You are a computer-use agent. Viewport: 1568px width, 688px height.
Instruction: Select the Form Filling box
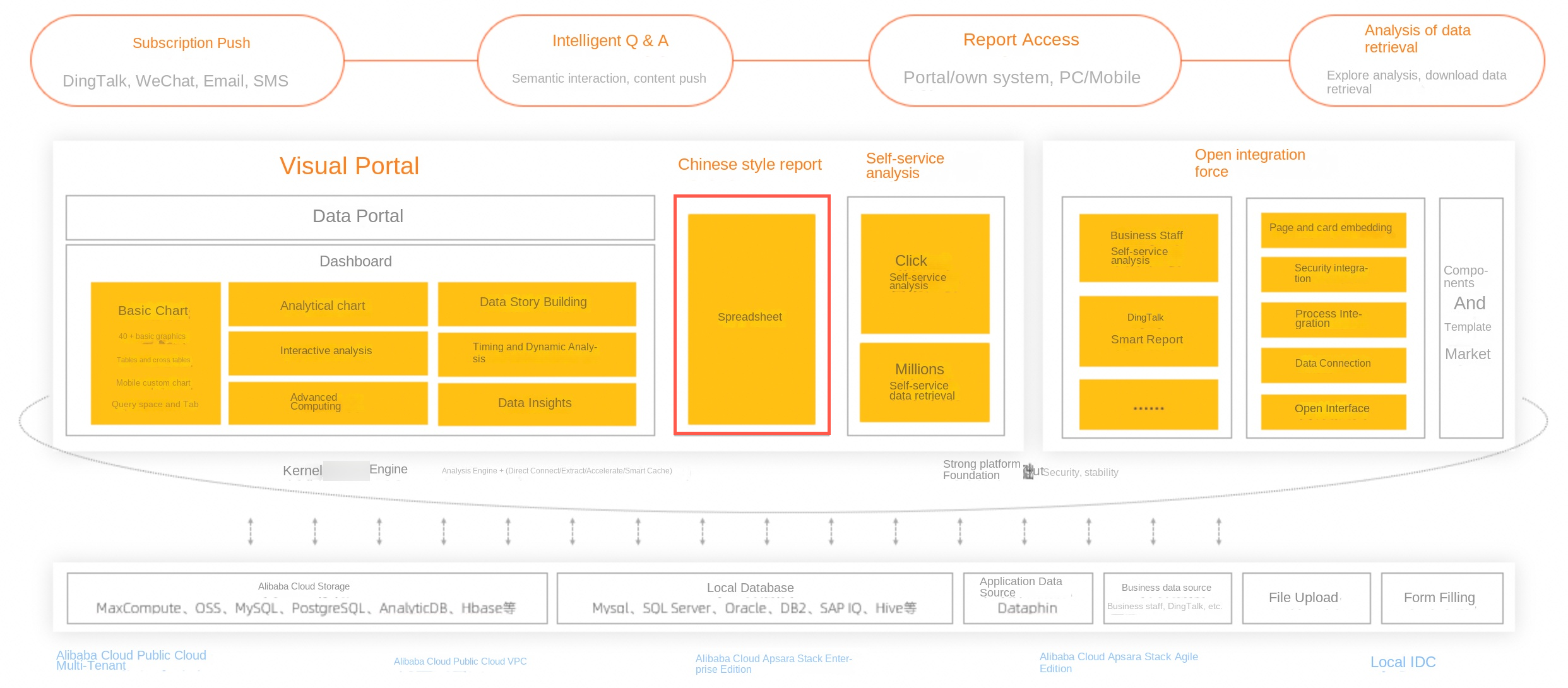click(x=1441, y=598)
